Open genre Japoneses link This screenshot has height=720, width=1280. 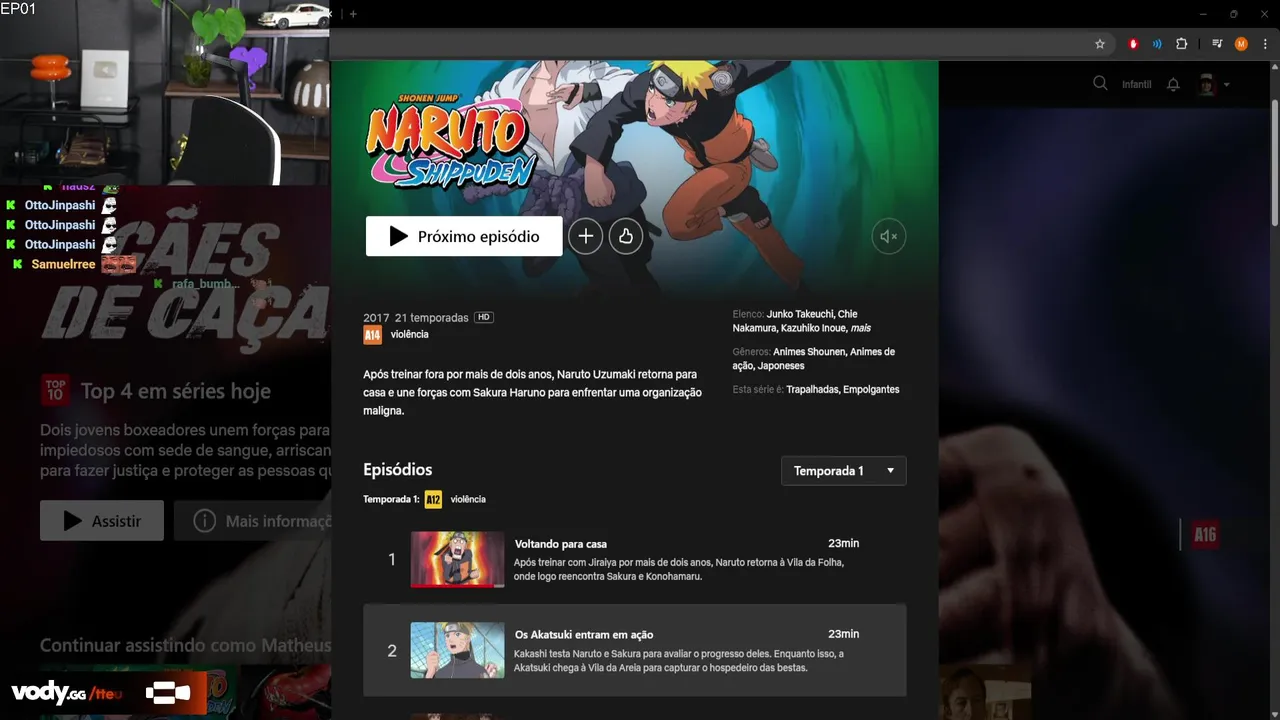pyautogui.click(x=781, y=366)
